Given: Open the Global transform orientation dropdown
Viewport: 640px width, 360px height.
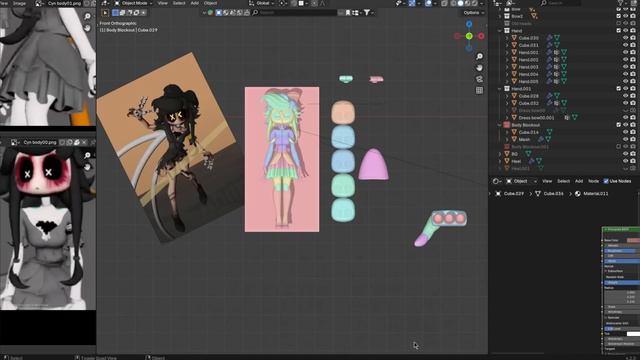Looking at the screenshot, I should pyautogui.click(x=262, y=3).
